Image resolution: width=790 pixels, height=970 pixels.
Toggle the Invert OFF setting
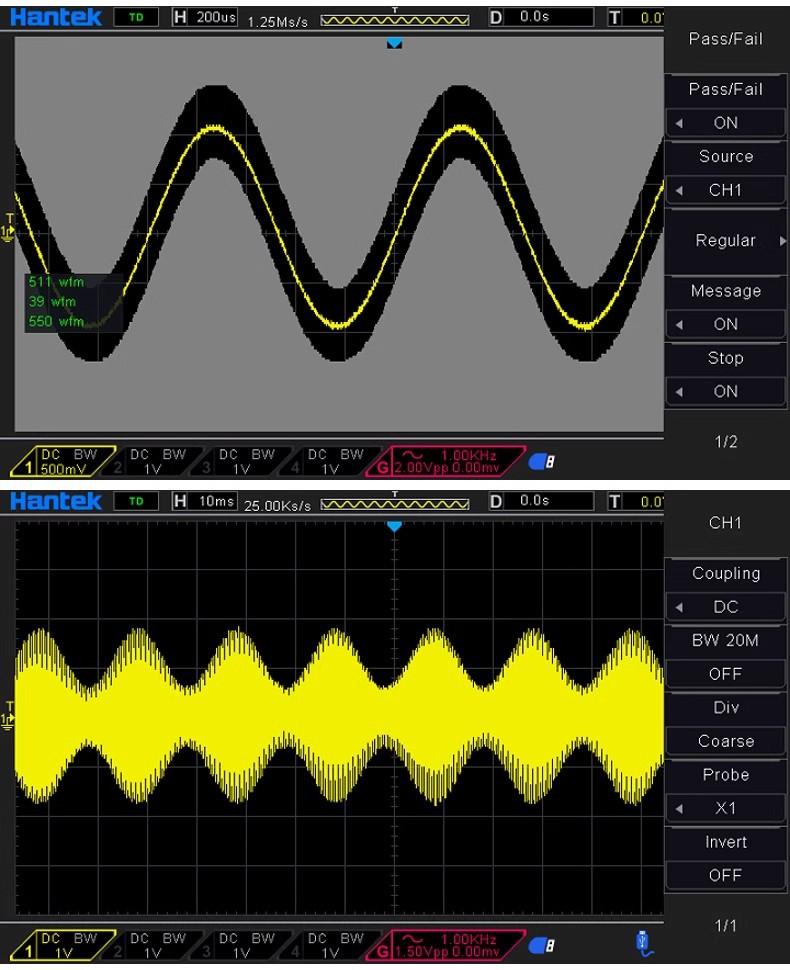(726, 875)
